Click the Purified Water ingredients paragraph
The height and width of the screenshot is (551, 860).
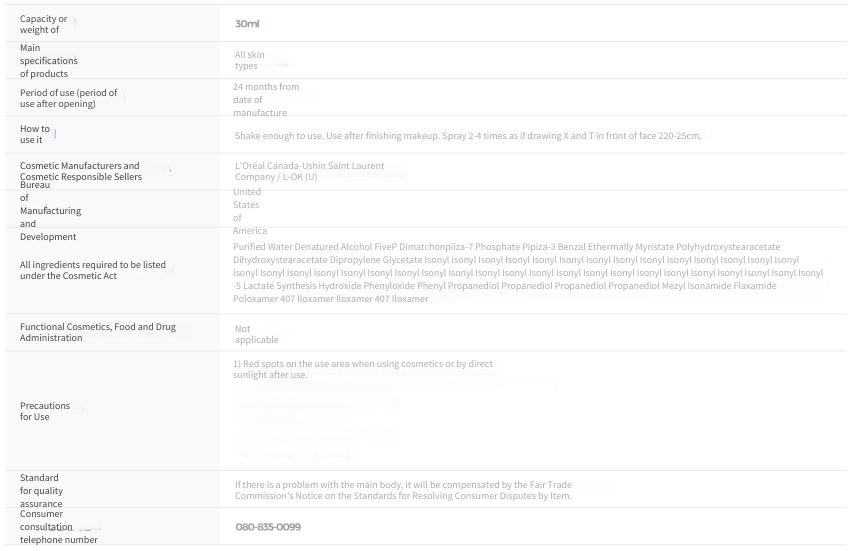(528, 272)
